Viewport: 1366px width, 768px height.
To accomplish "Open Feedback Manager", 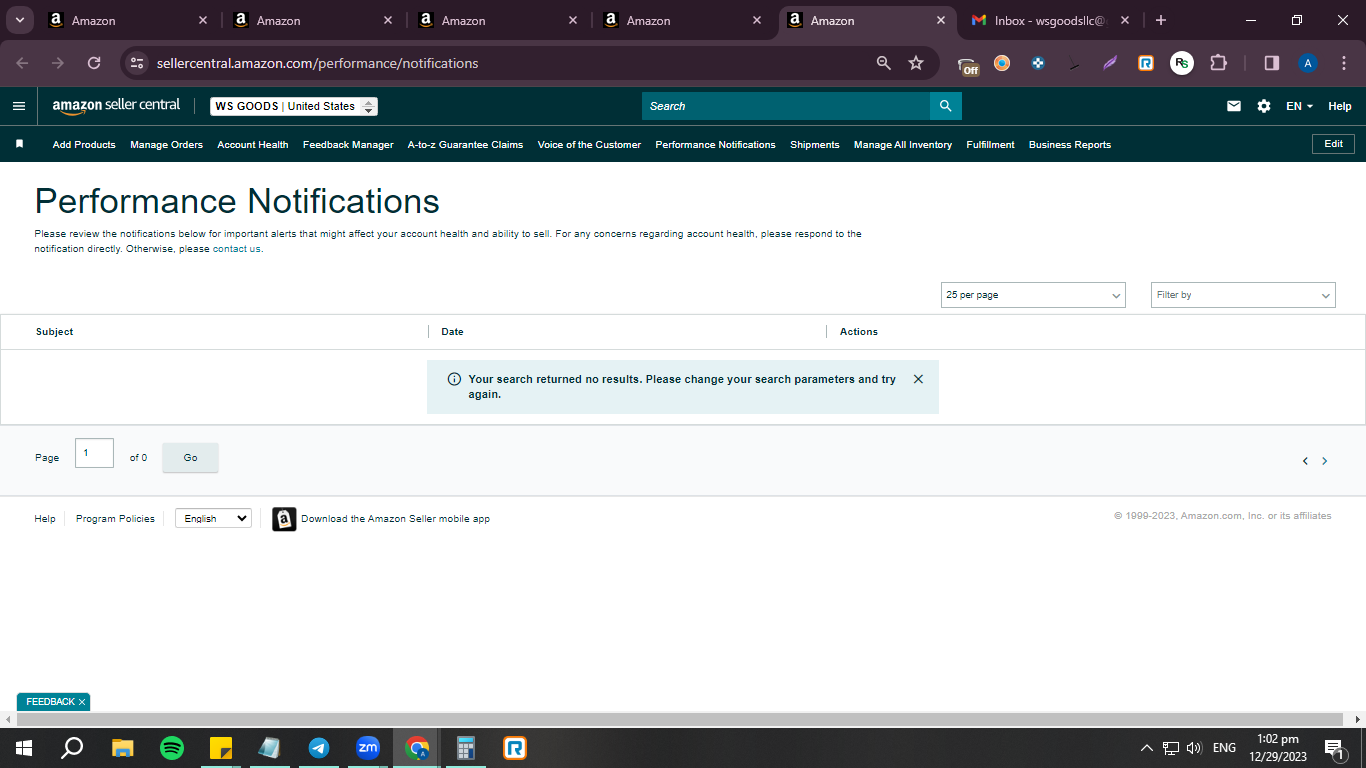I will (348, 145).
